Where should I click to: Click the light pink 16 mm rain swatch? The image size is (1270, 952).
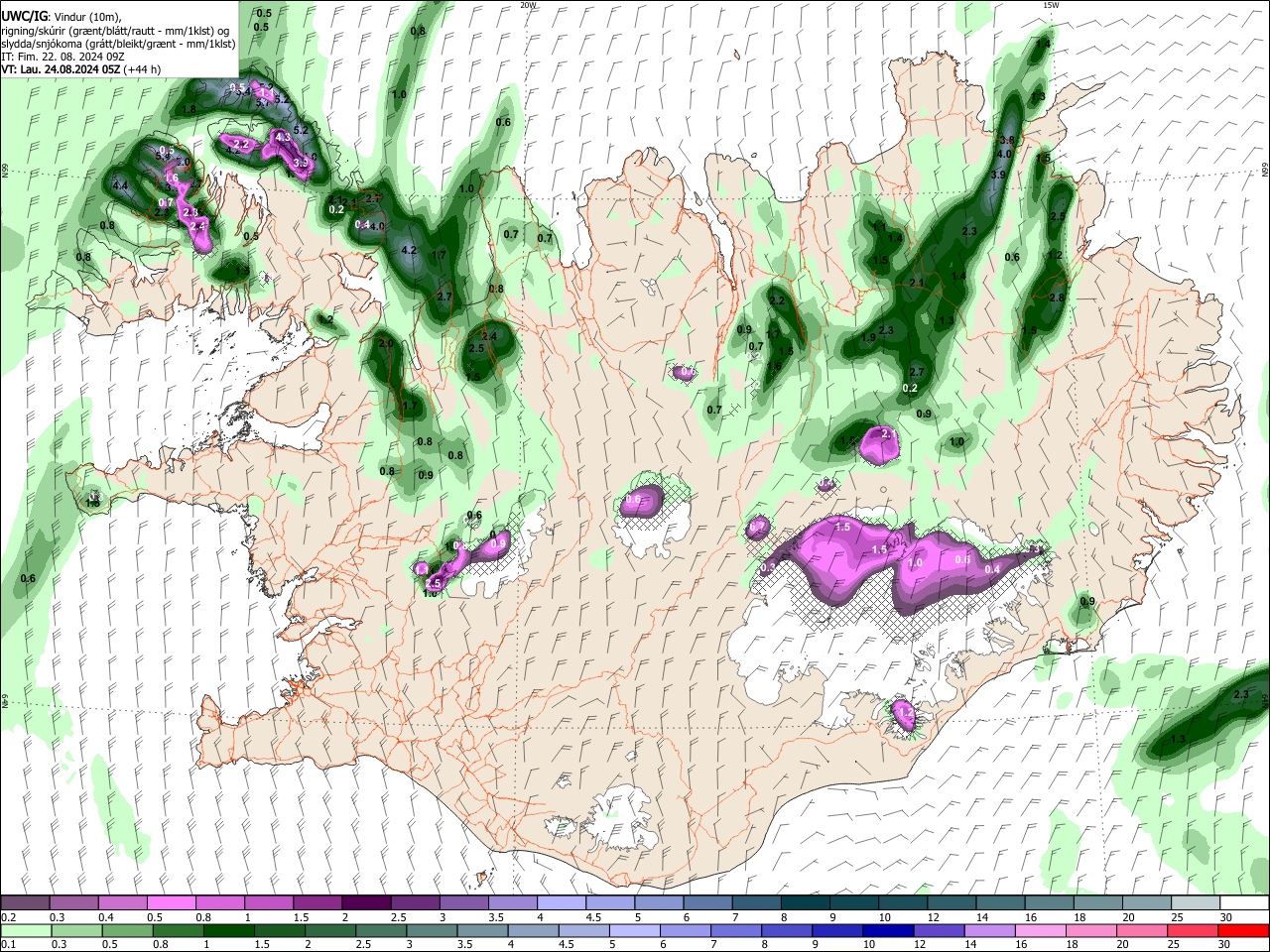pos(1041,930)
